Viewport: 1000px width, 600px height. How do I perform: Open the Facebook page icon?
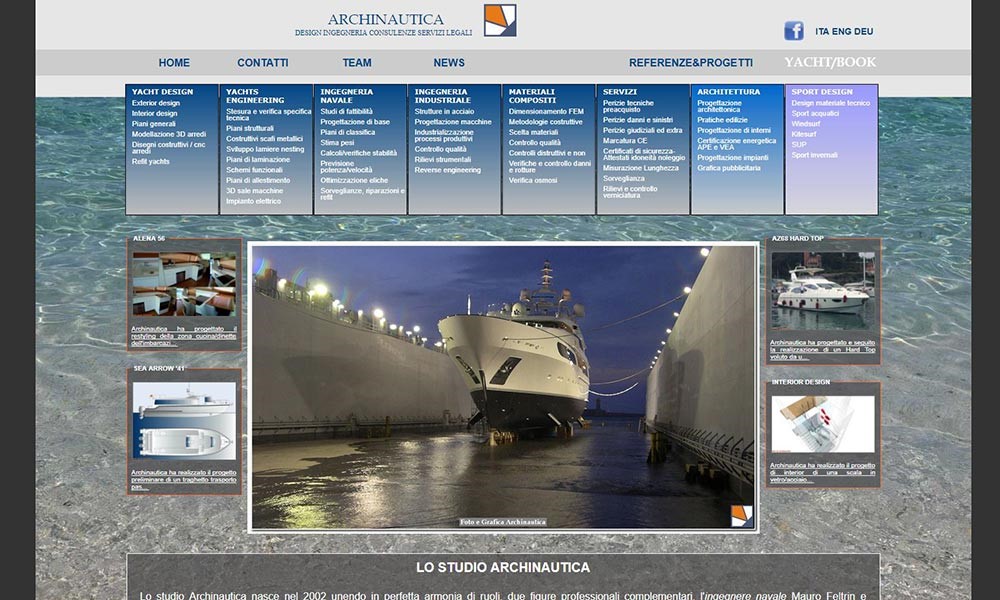tap(793, 31)
